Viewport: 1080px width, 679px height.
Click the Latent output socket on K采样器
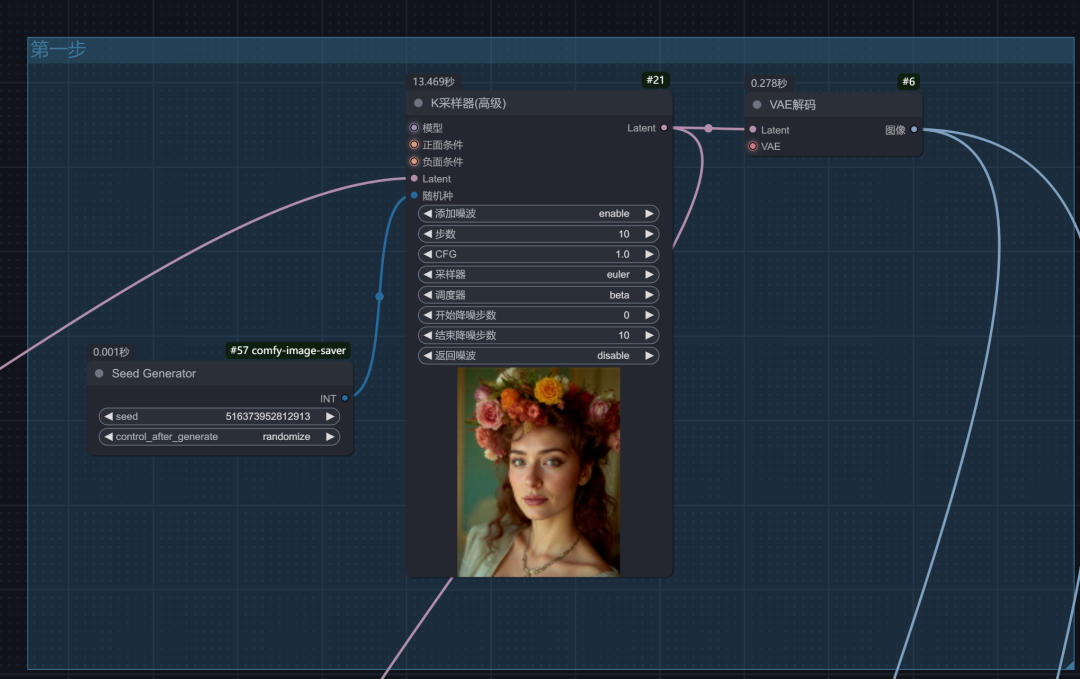tap(664, 127)
